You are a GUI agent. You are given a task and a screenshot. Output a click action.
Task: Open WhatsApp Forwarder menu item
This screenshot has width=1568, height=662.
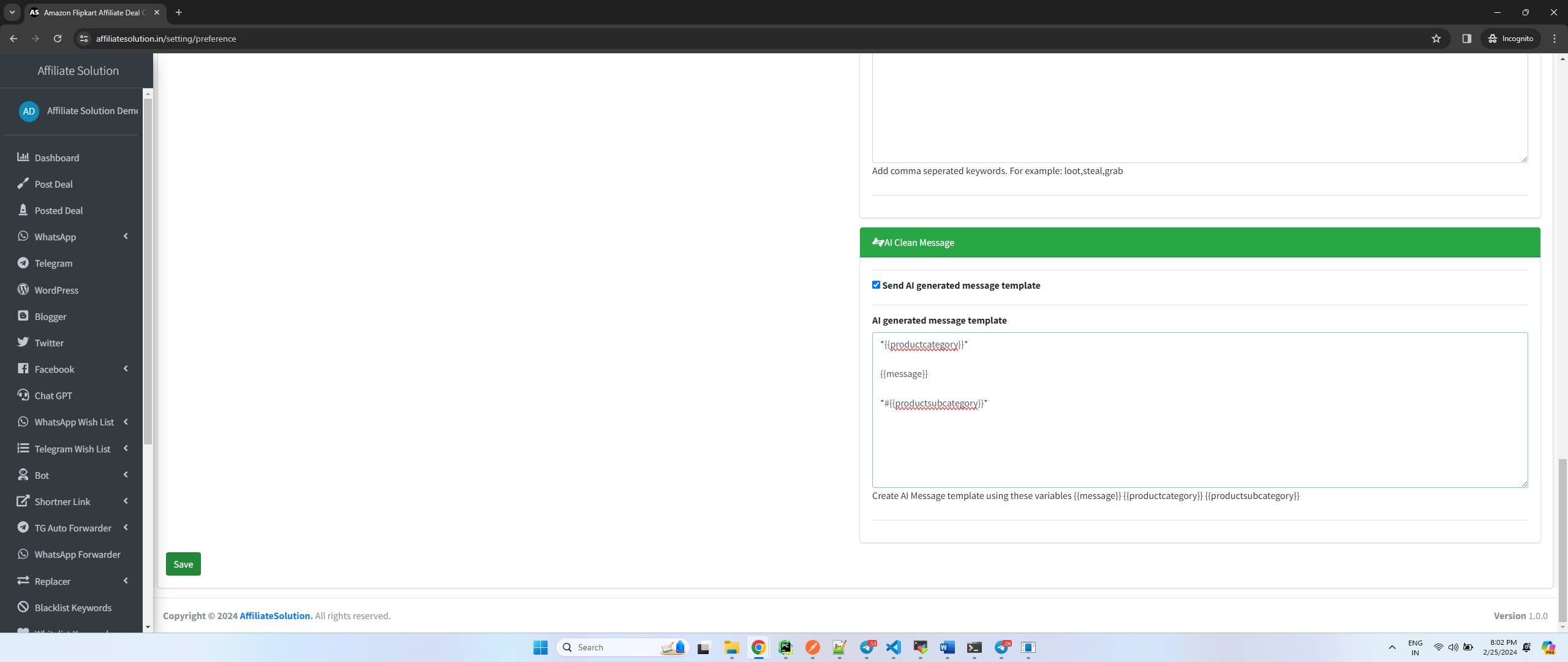(x=77, y=554)
